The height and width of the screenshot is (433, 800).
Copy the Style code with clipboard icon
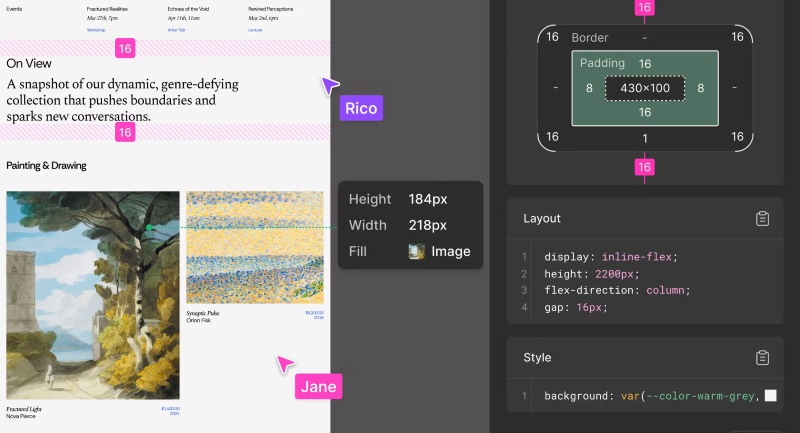(x=762, y=358)
